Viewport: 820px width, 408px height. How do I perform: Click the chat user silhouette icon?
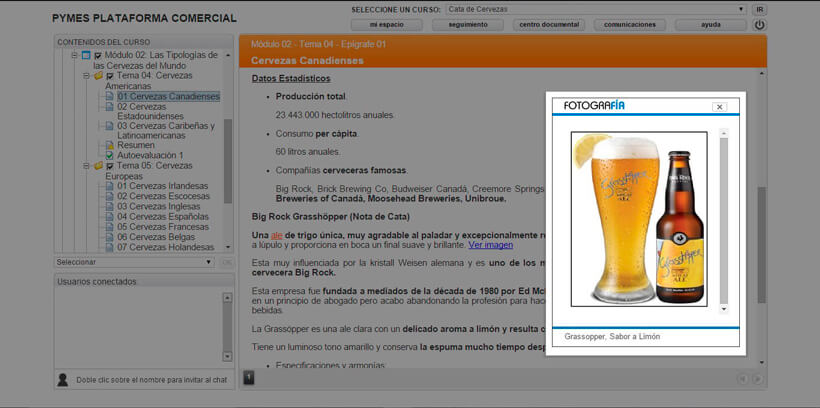(63, 380)
